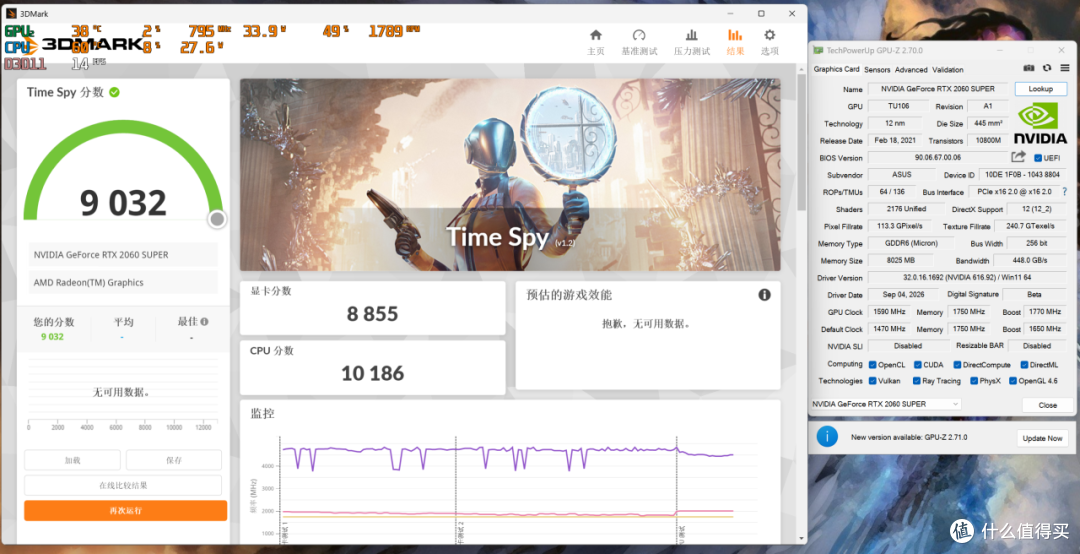1080x554 pixels.
Task: Click the BIOS Version field value
Action: [x=937, y=158]
